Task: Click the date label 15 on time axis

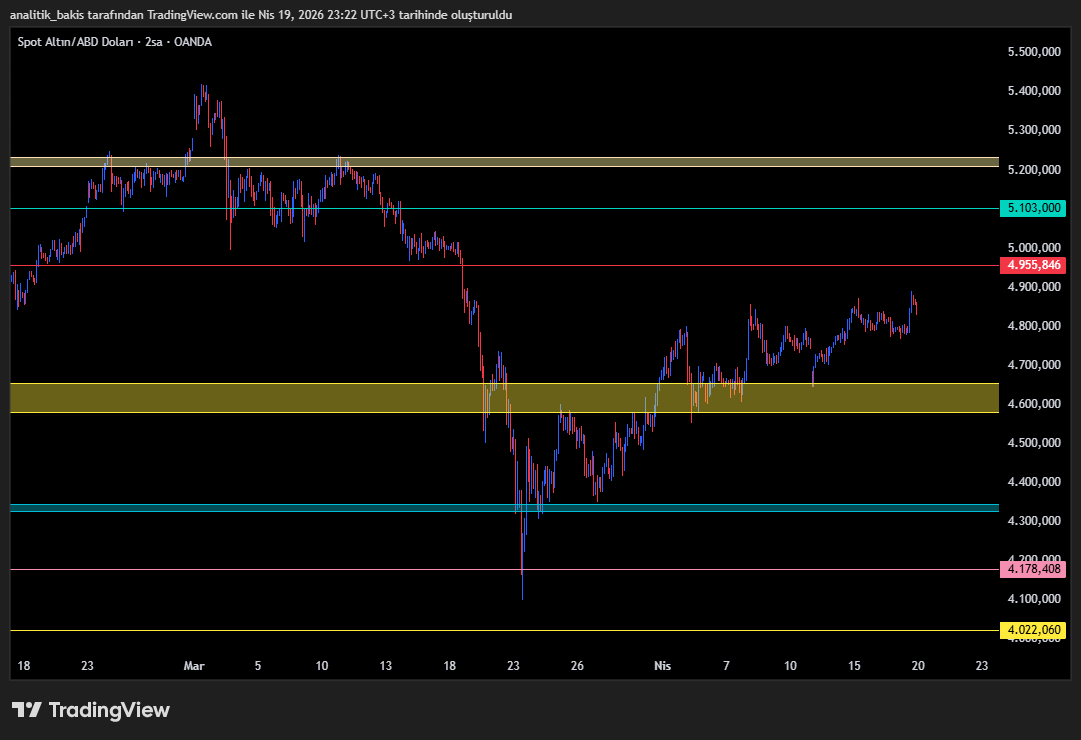Action: point(854,666)
